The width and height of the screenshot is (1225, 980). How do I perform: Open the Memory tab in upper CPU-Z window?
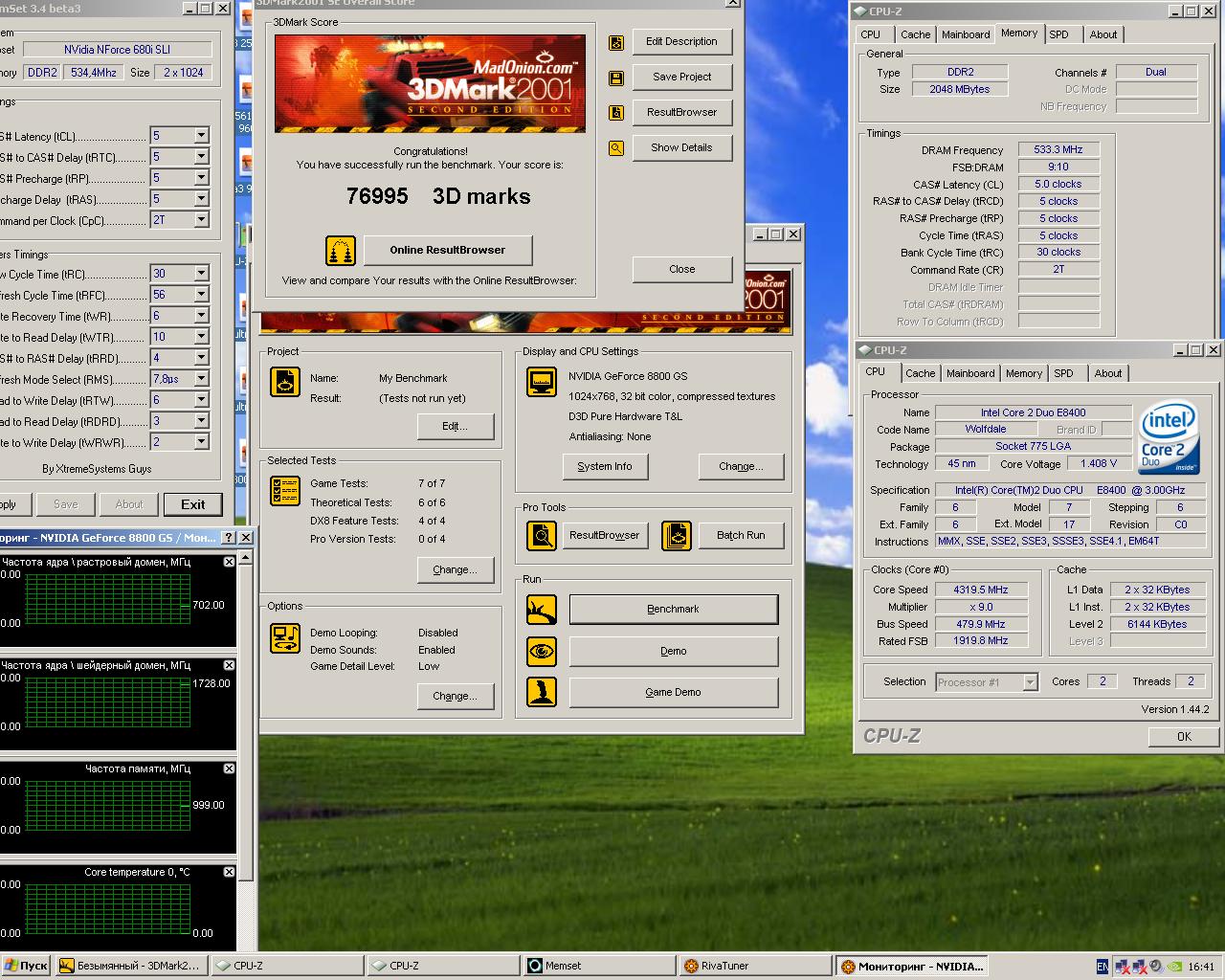tap(1019, 33)
